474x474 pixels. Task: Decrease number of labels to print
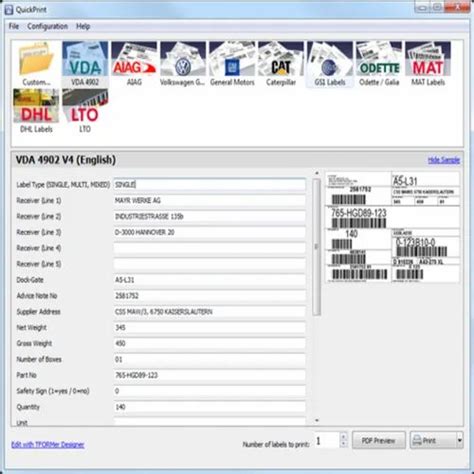click(x=343, y=444)
